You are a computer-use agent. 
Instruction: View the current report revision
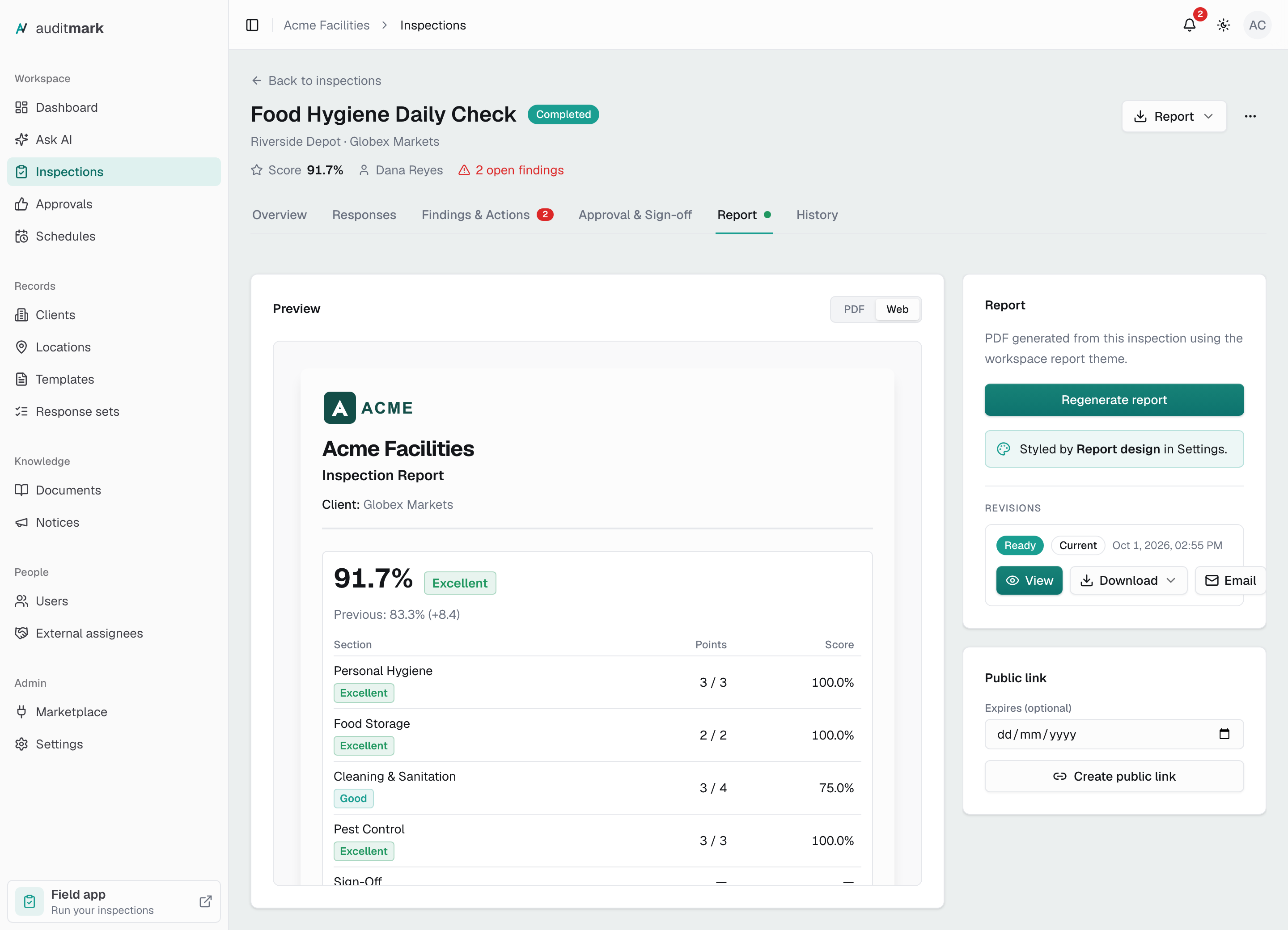[x=1029, y=580]
